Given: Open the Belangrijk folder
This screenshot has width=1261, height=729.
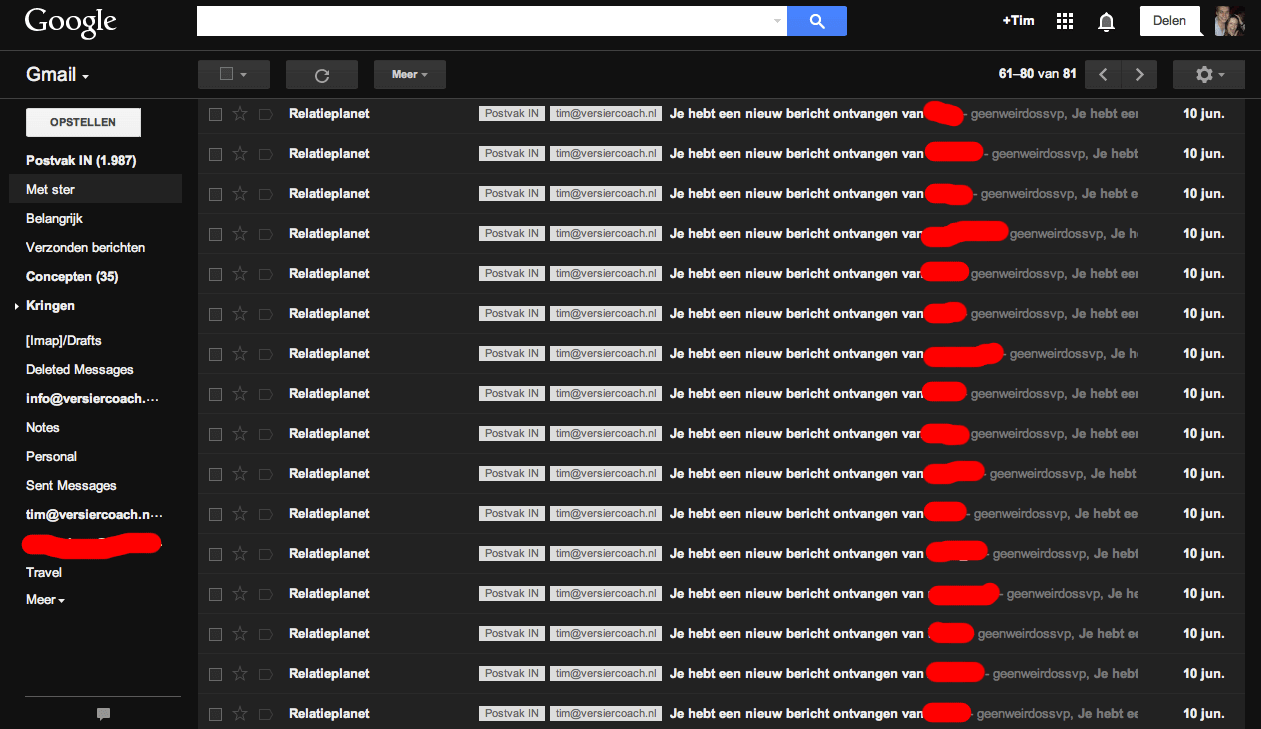Looking at the screenshot, I should click(x=54, y=218).
